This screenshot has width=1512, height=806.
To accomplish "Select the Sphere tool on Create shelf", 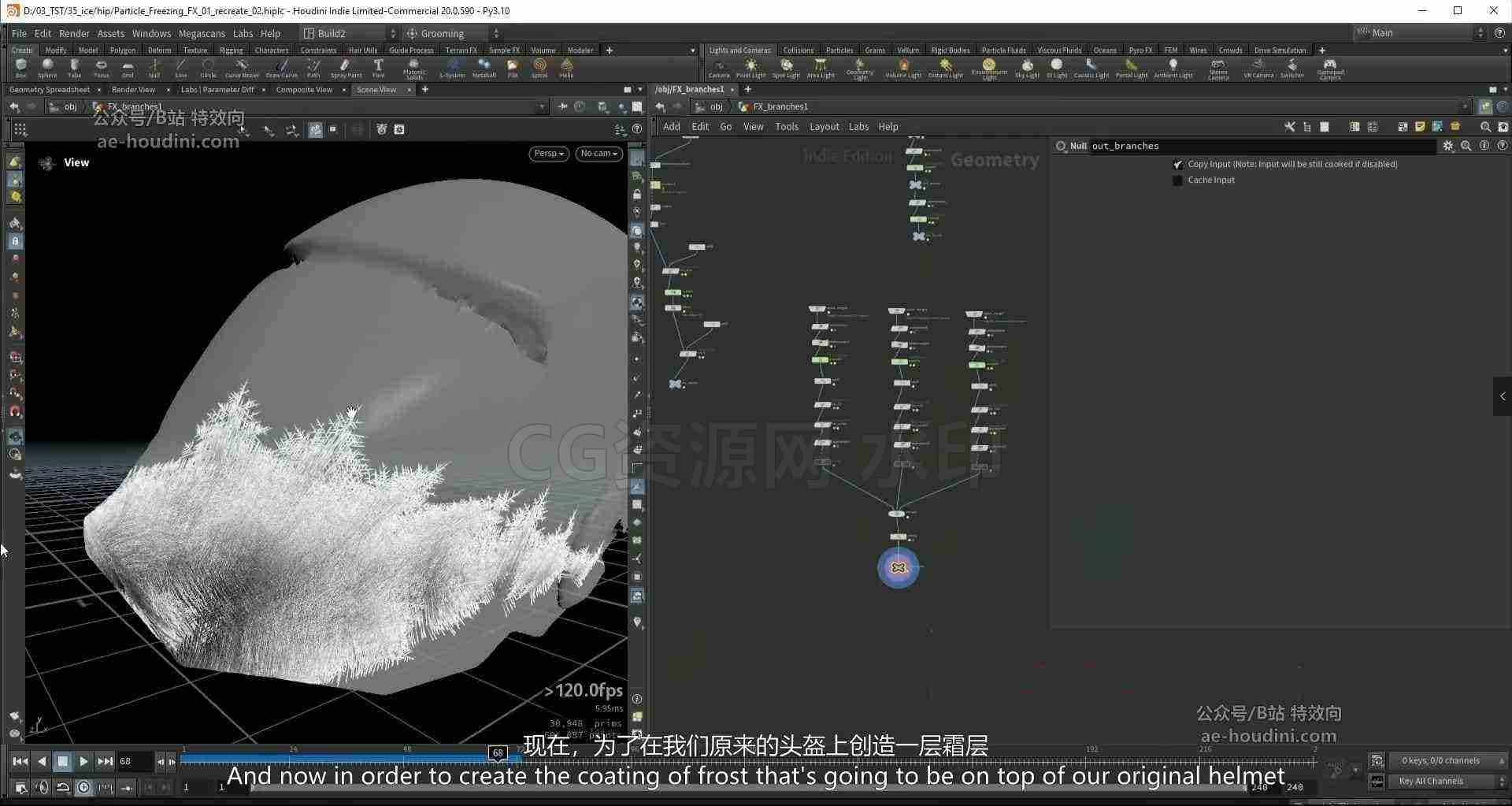I will (47, 68).
